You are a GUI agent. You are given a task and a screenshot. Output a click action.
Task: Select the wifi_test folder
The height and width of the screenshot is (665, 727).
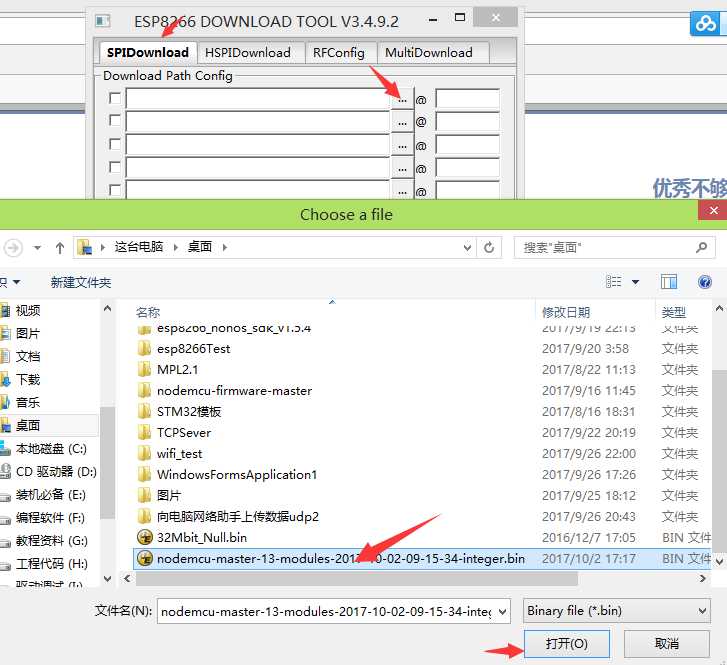[x=179, y=454]
